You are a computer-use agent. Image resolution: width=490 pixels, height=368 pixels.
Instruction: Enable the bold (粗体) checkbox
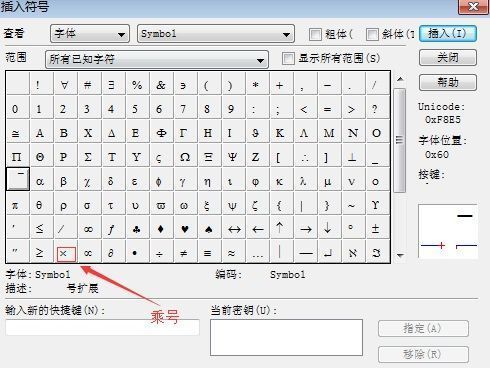[315, 34]
